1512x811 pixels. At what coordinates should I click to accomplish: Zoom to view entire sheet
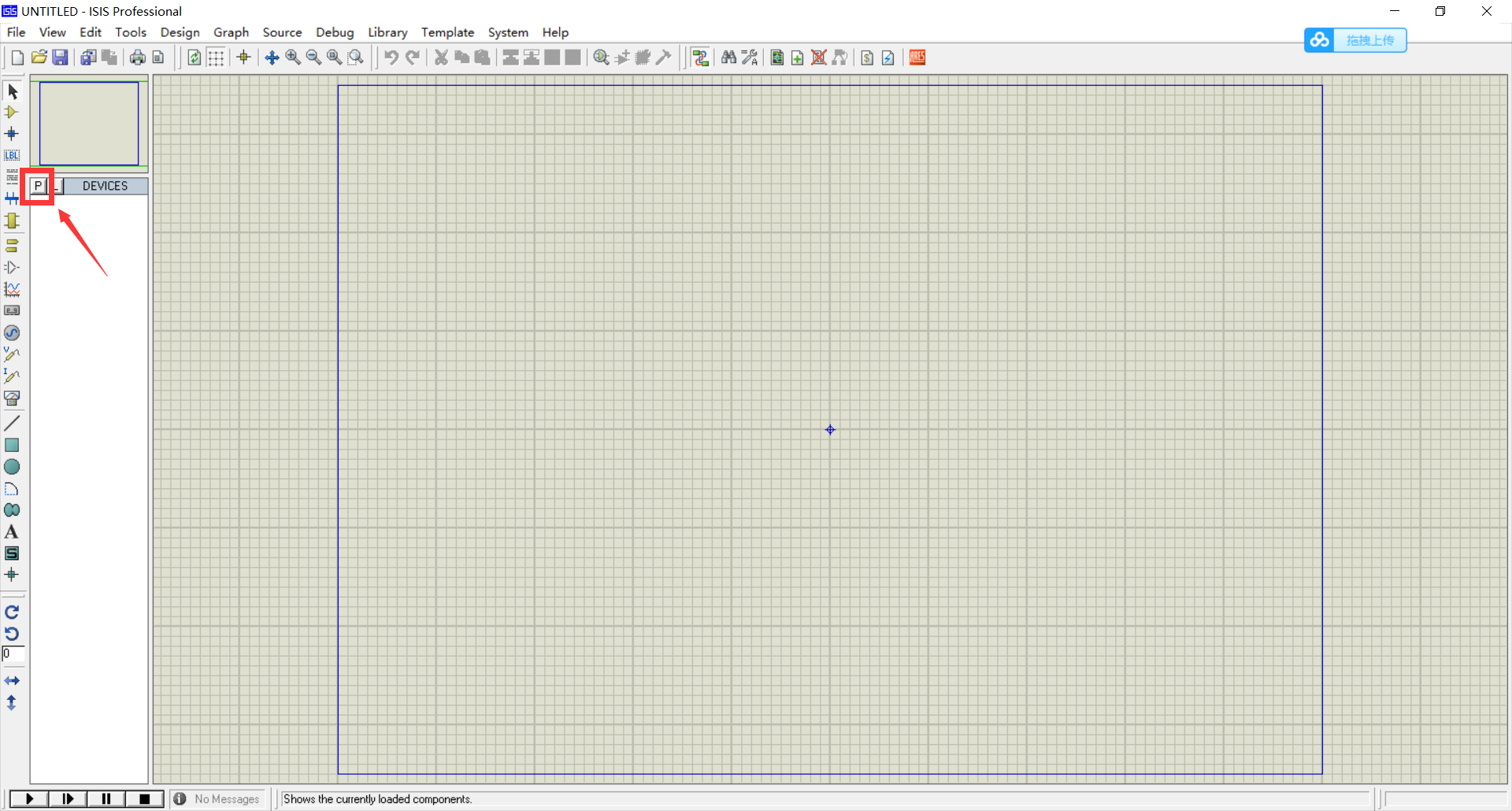(x=335, y=57)
